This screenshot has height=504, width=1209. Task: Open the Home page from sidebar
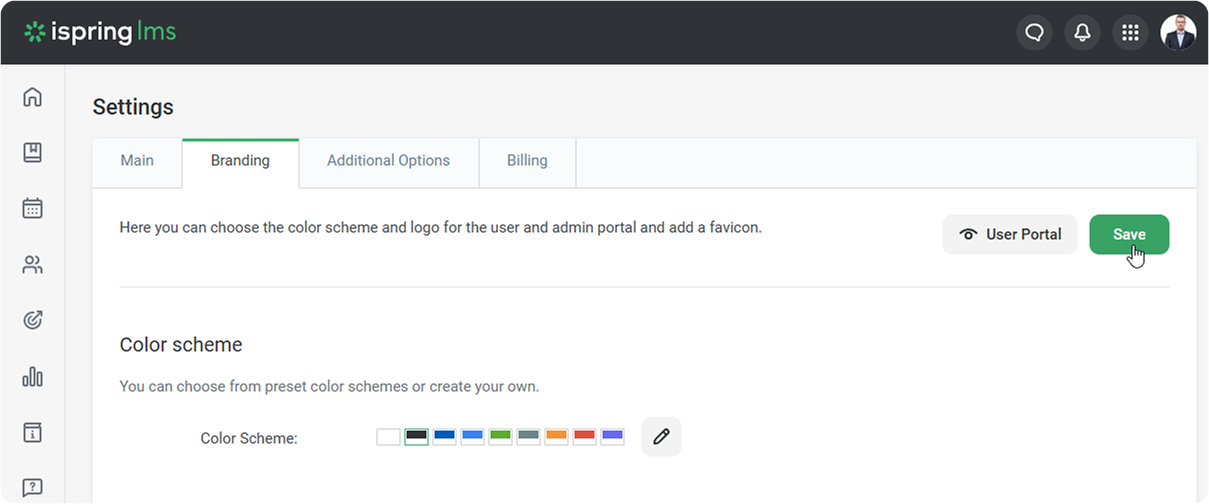click(32, 97)
